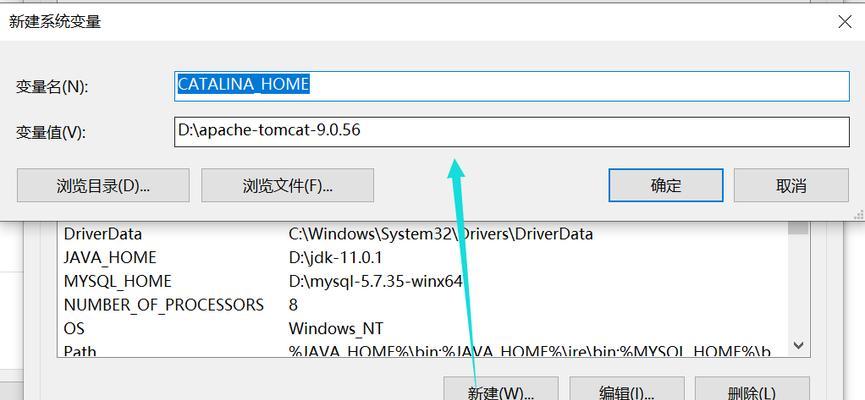This screenshot has width=865, height=400.
Task: Click 删除(L) in the system variables window
Action: 752,389
